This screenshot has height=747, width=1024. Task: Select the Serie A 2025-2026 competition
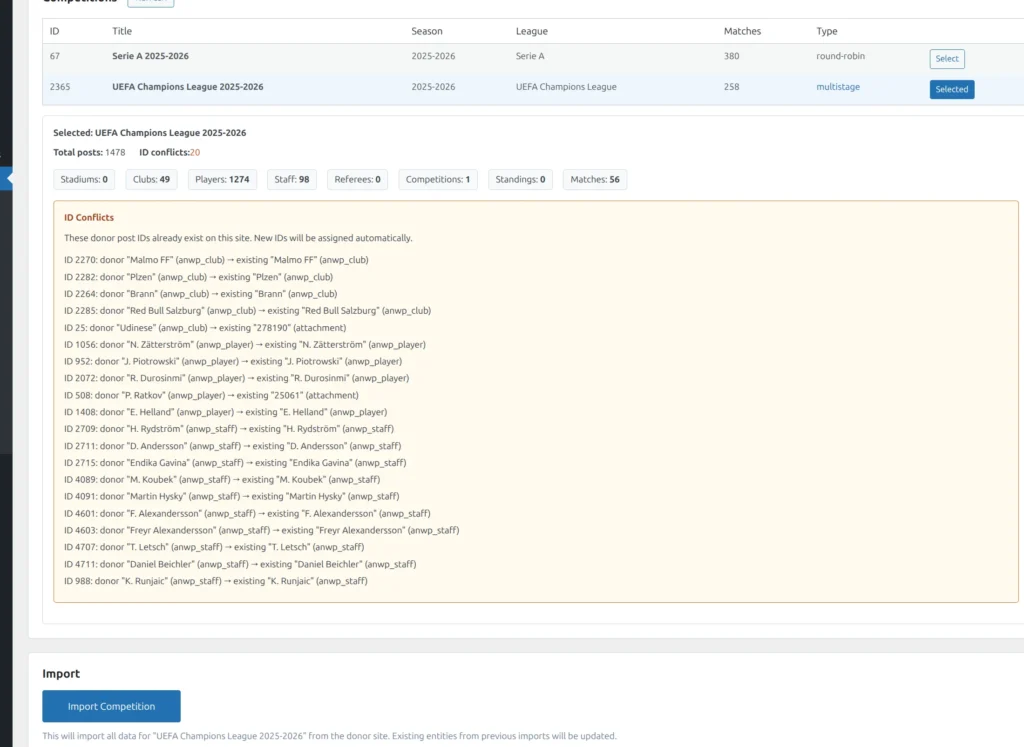(x=946, y=59)
